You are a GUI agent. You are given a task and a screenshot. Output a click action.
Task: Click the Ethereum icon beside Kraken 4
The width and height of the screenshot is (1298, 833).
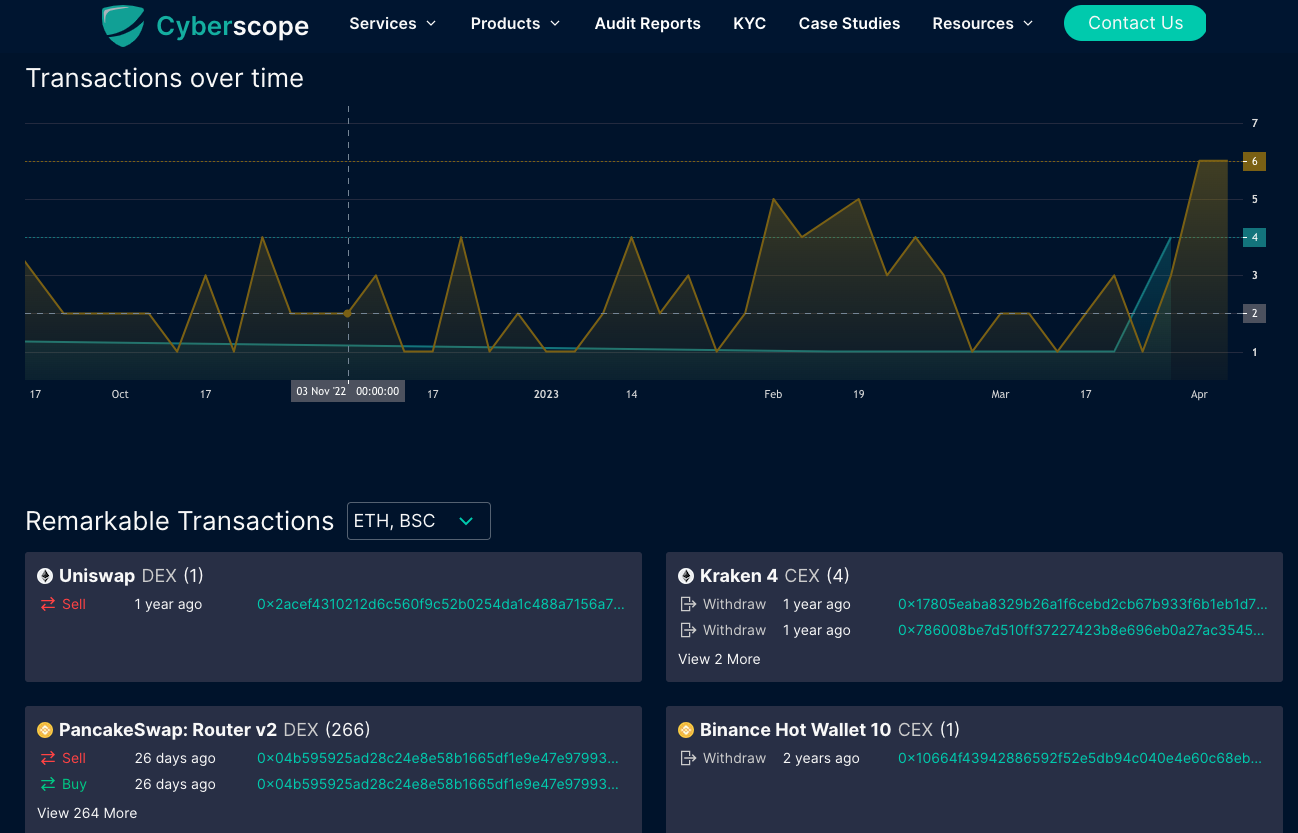(686, 576)
